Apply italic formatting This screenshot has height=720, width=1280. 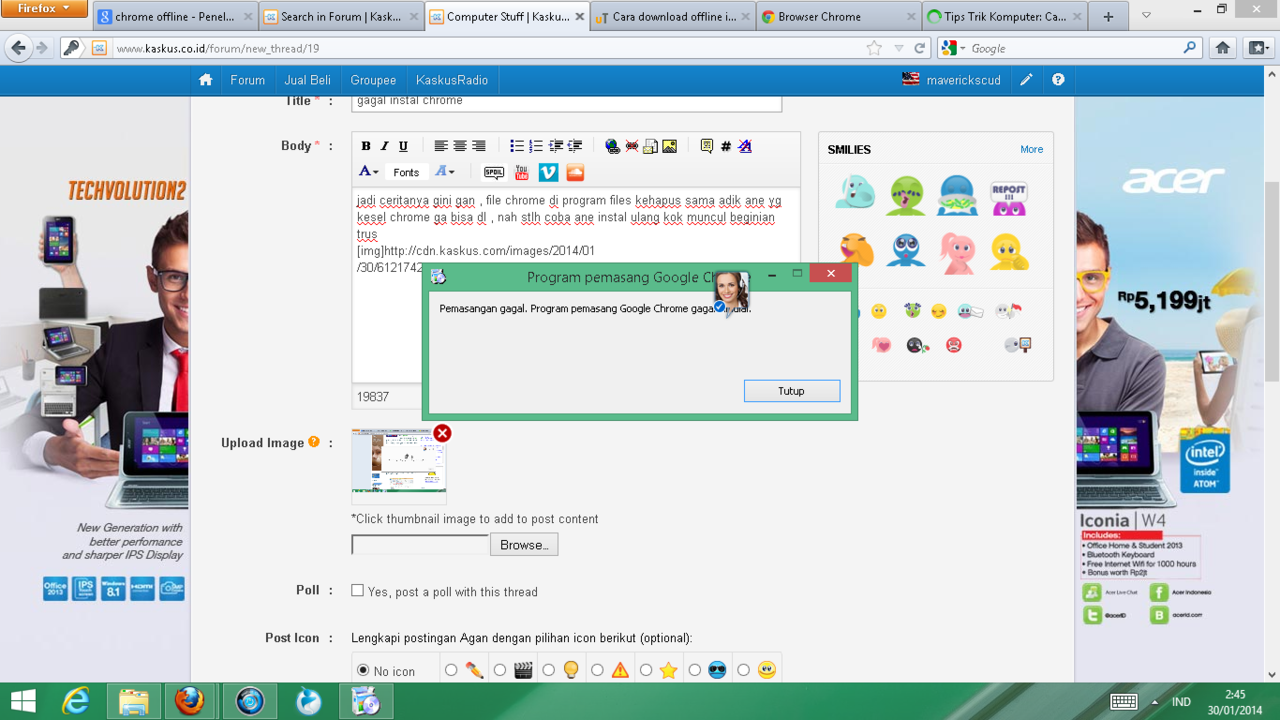coord(384,145)
